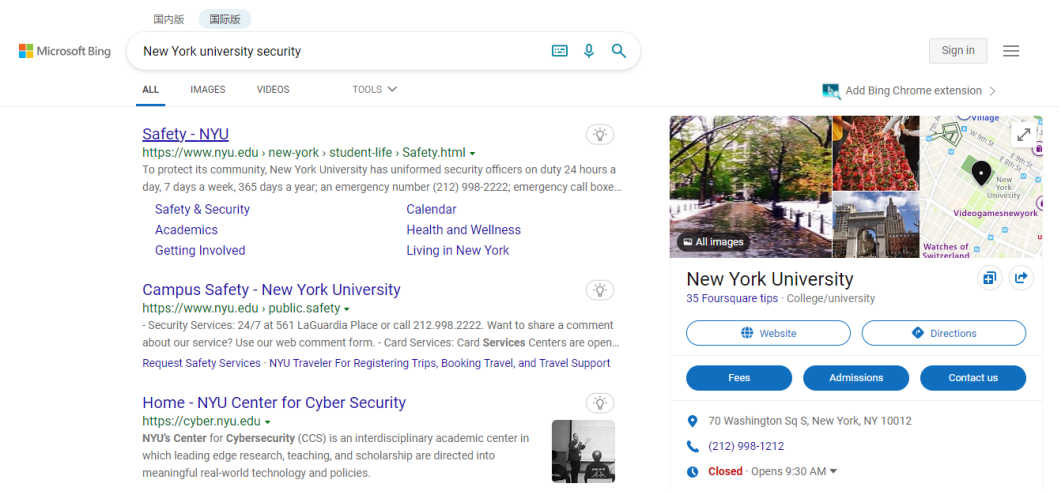Open the Request Safety Services link

tap(201, 363)
